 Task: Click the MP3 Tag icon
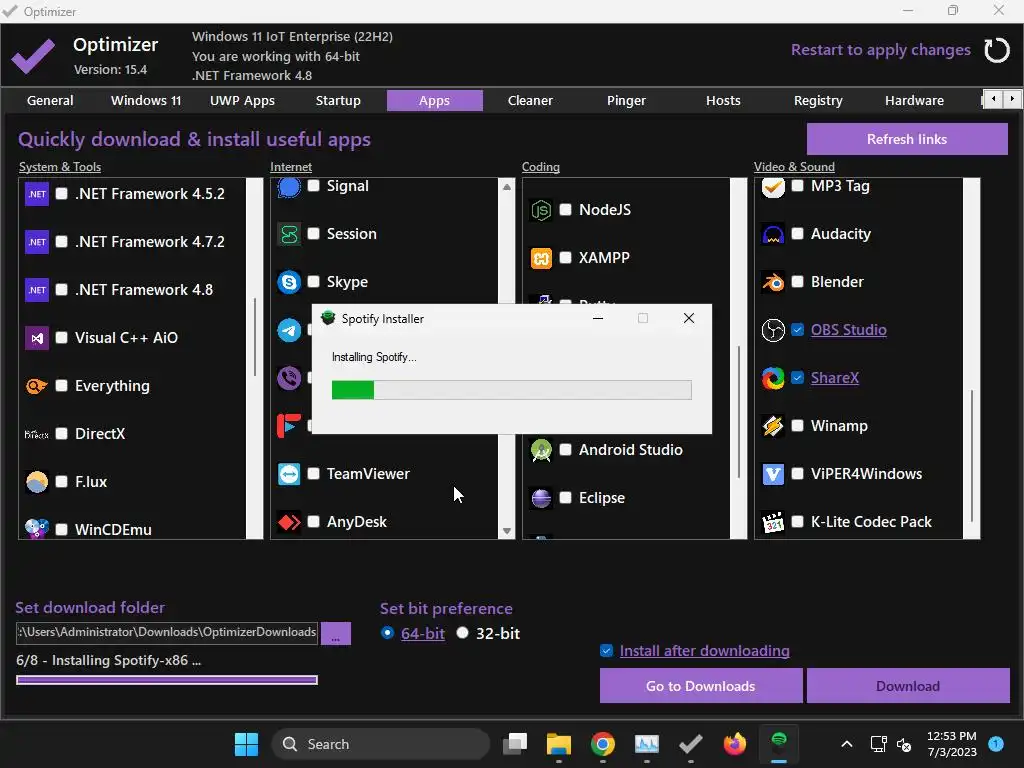pyautogui.click(x=773, y=187)
